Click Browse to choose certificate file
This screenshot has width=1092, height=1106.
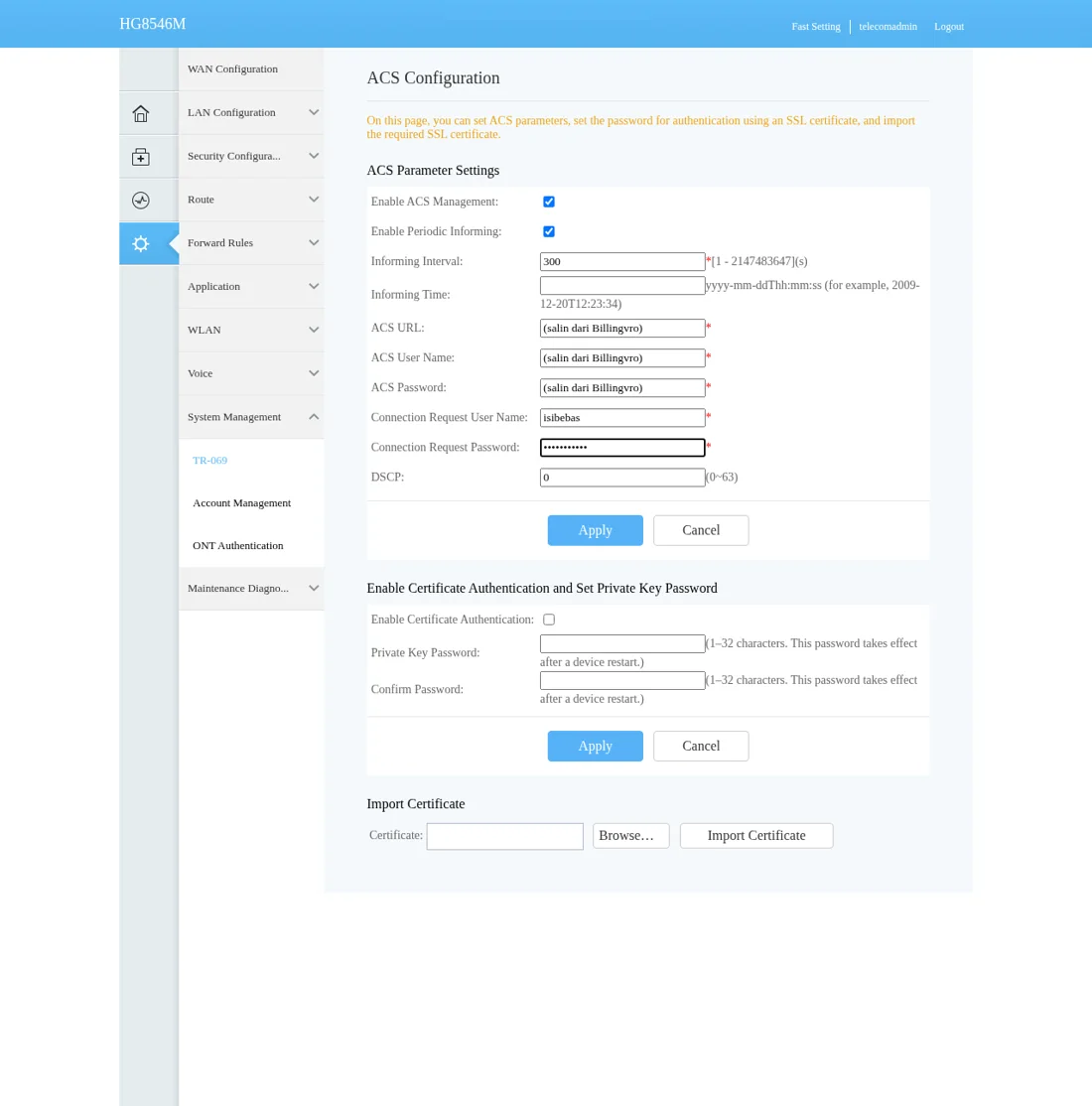631,836
